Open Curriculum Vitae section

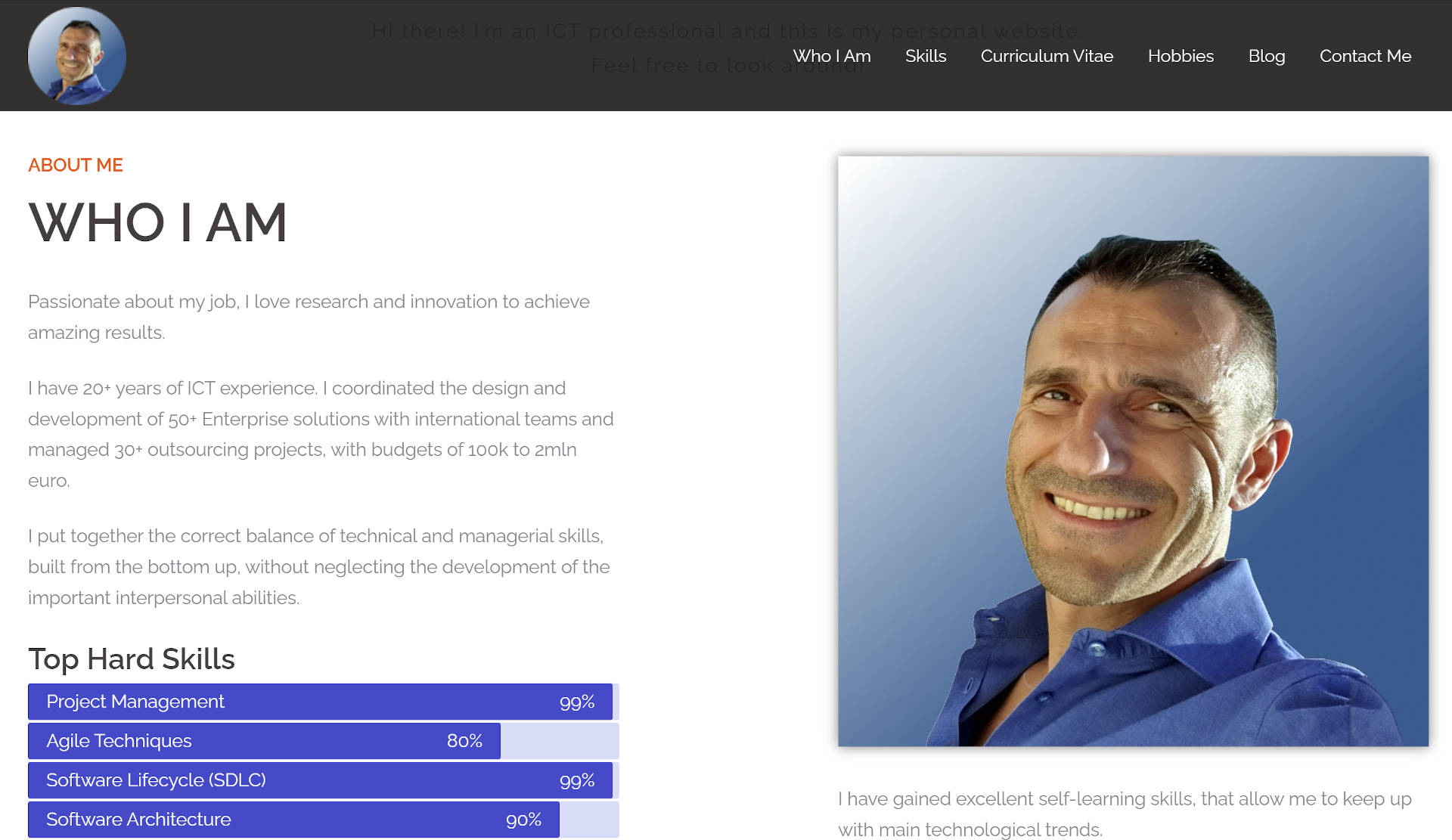click(1047, 55)
